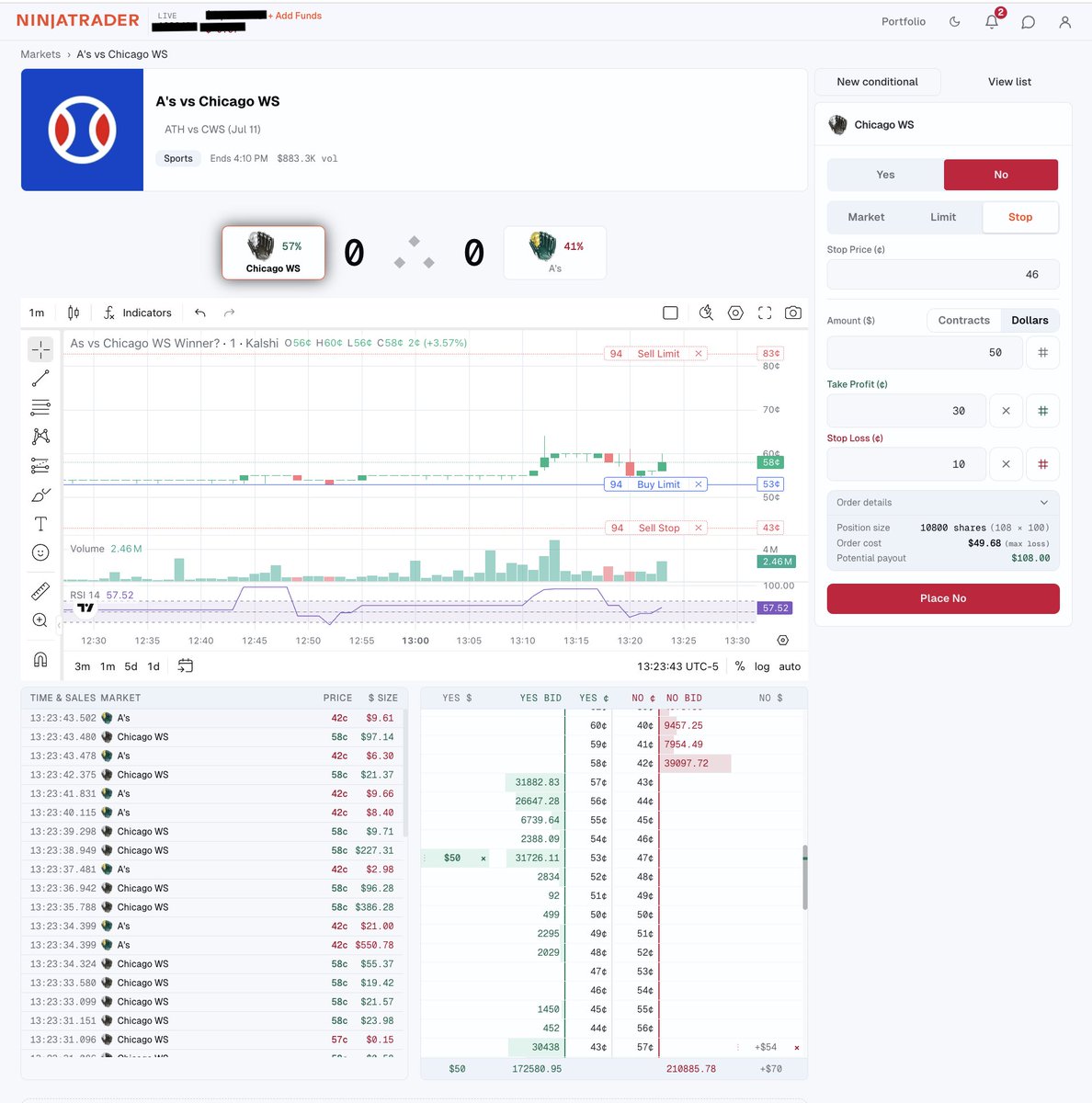Cancel the Sell Limit order line
The height and width of the screenshot is (1103, 1092).
[699, 354]
